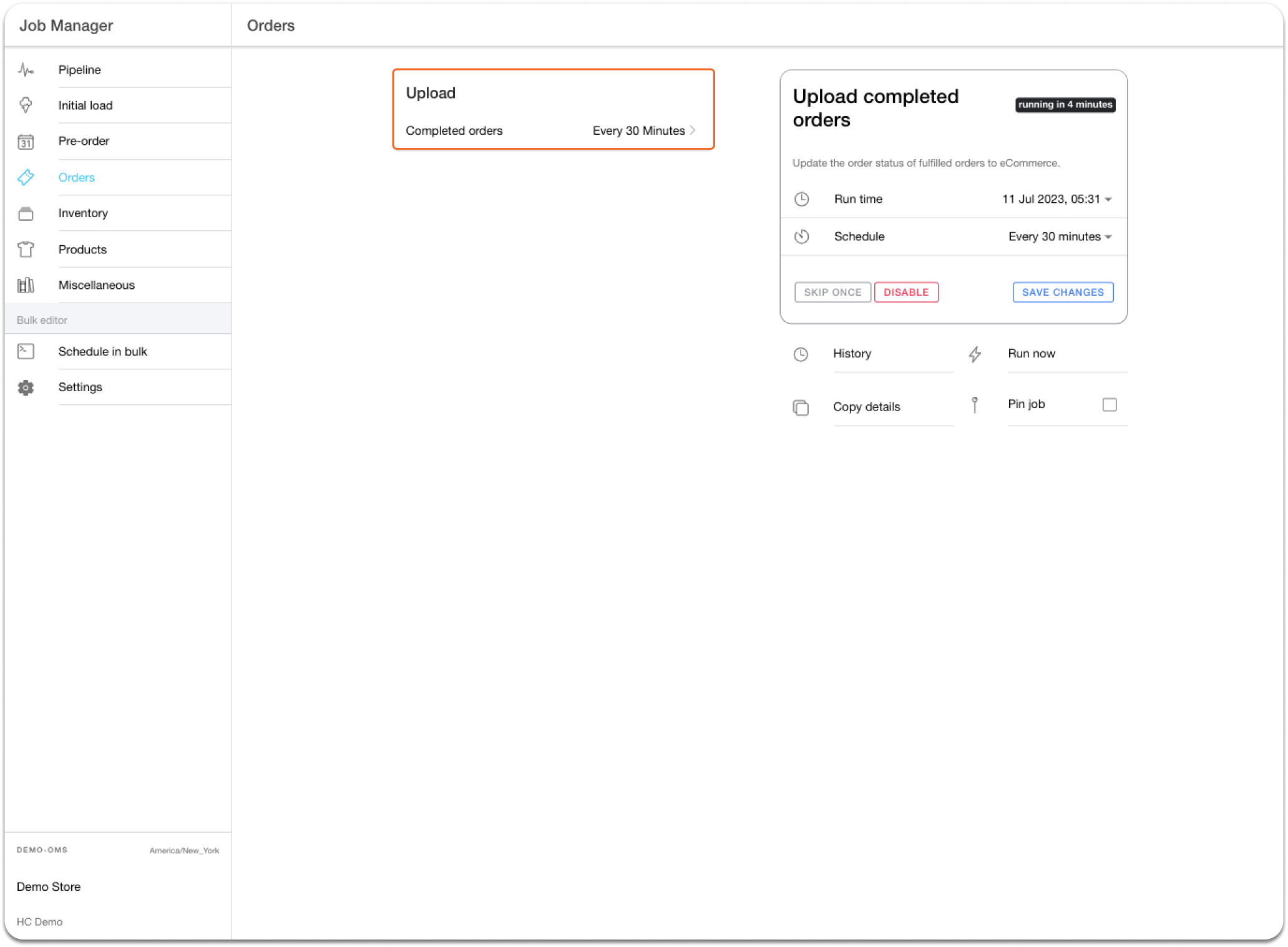1288x947 pixels.
Task: Check the Pin job checkbox
Action: pos(1109,404)
